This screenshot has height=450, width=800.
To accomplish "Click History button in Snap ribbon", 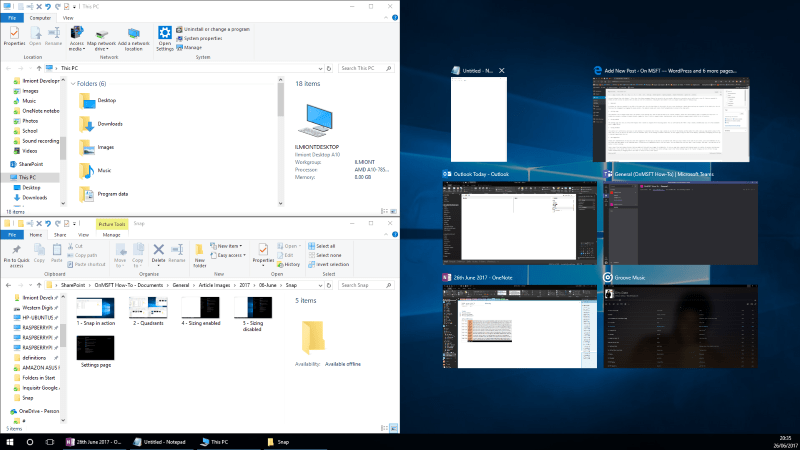I will (289, 264).
